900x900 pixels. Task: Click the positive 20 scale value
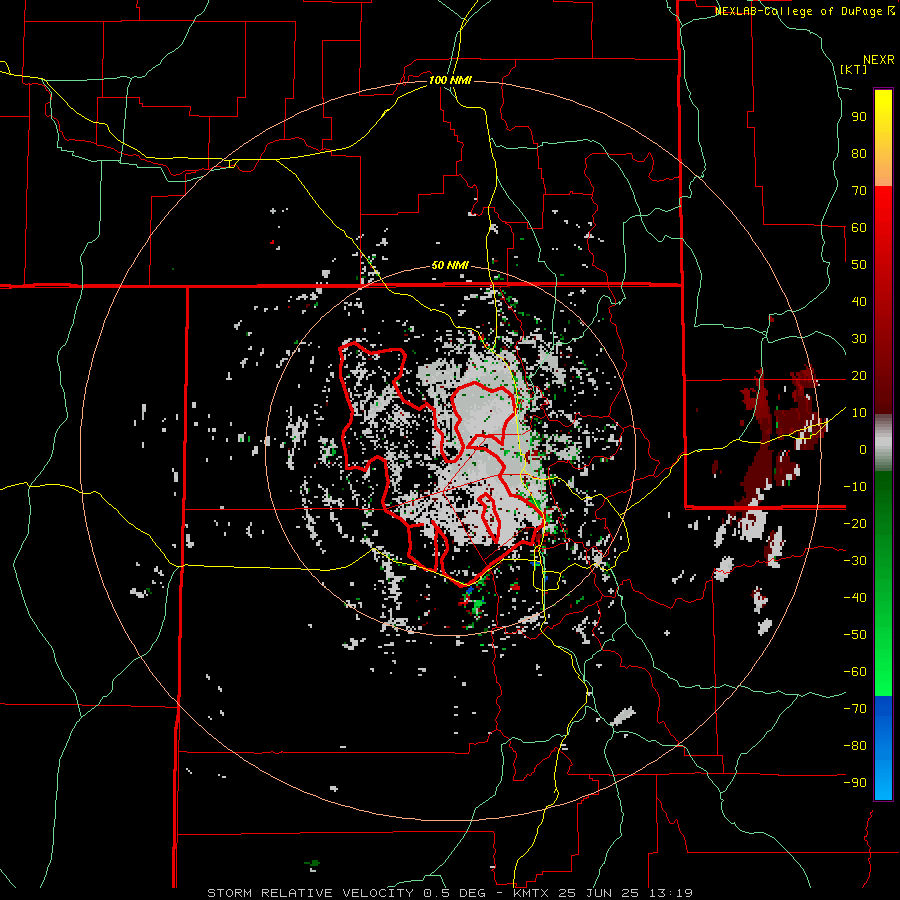point(859,375)
